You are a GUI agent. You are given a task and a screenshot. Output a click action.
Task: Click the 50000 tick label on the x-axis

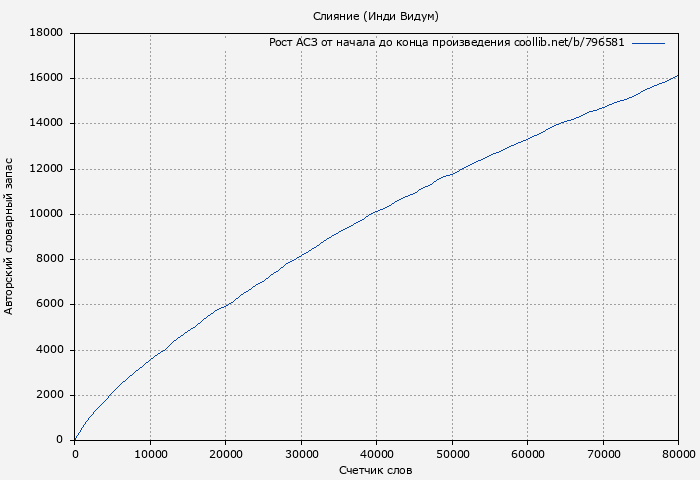(452, 454)
